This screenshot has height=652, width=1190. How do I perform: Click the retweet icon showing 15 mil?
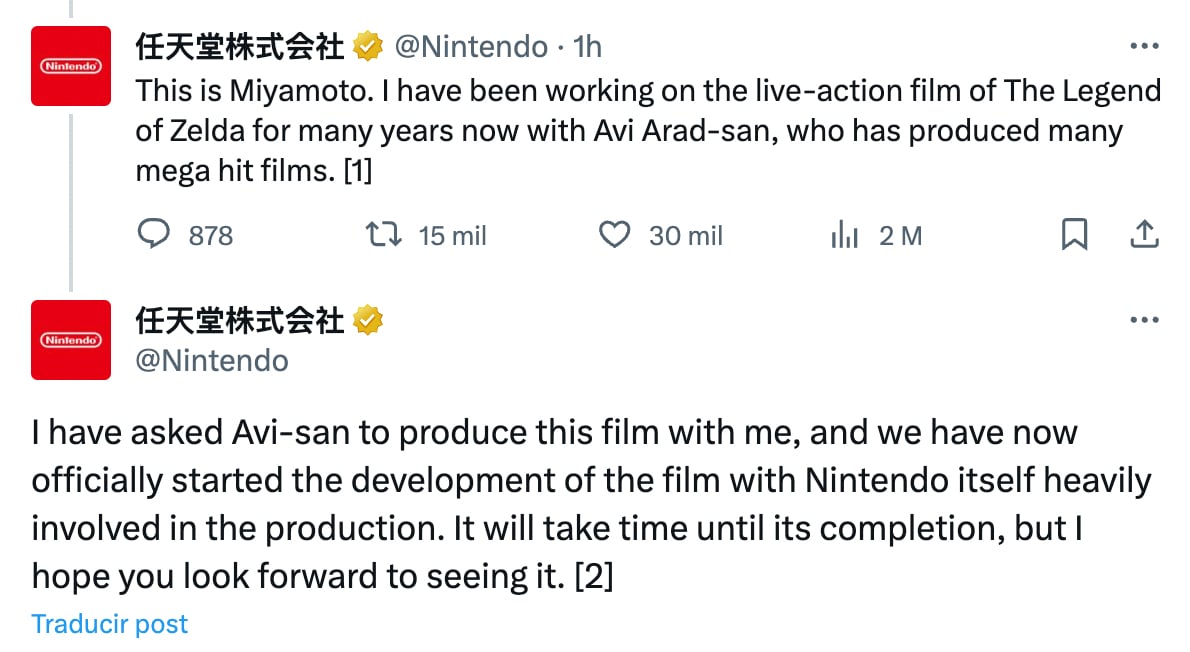[x=383, y=235]
